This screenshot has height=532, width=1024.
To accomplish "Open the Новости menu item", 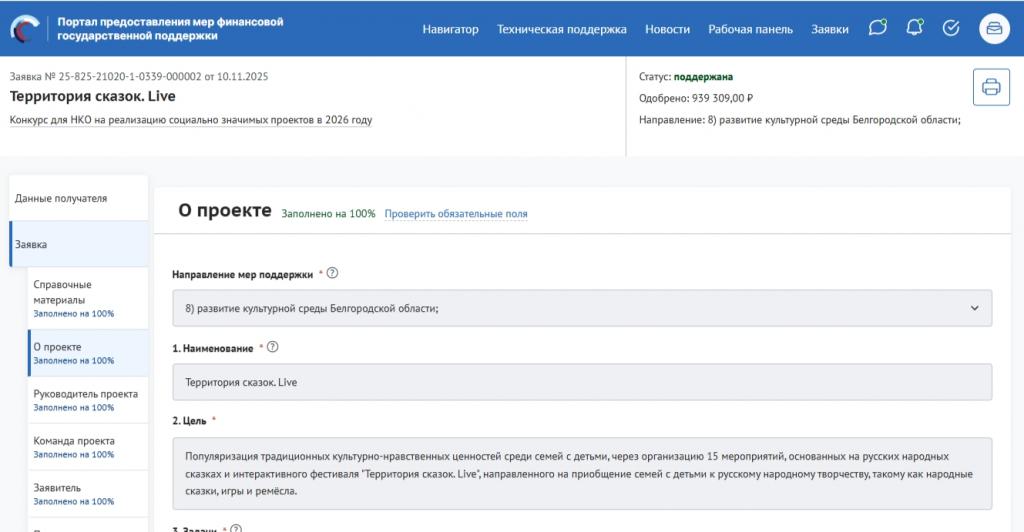I will (x=667, y=29).
